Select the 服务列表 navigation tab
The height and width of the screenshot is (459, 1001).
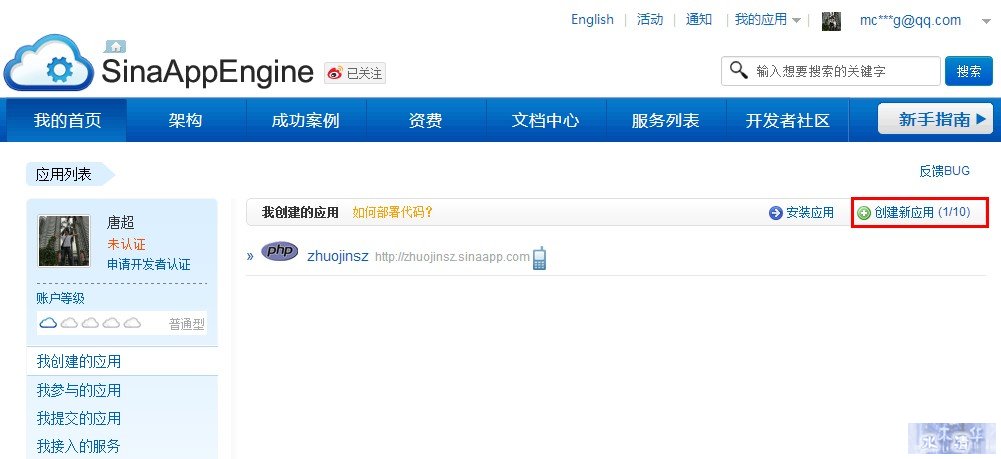666,120
